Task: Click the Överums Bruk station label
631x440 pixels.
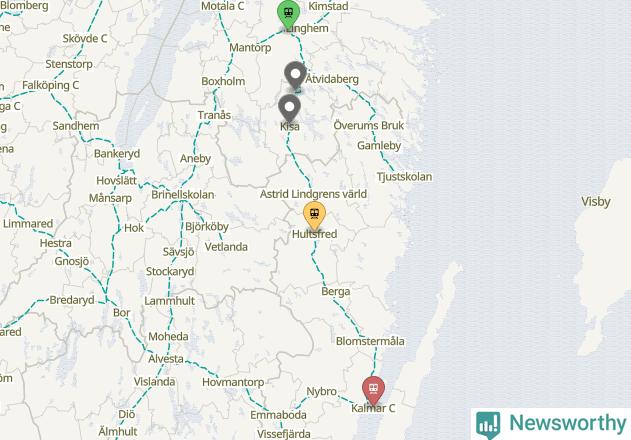Action: pos(369,126)
